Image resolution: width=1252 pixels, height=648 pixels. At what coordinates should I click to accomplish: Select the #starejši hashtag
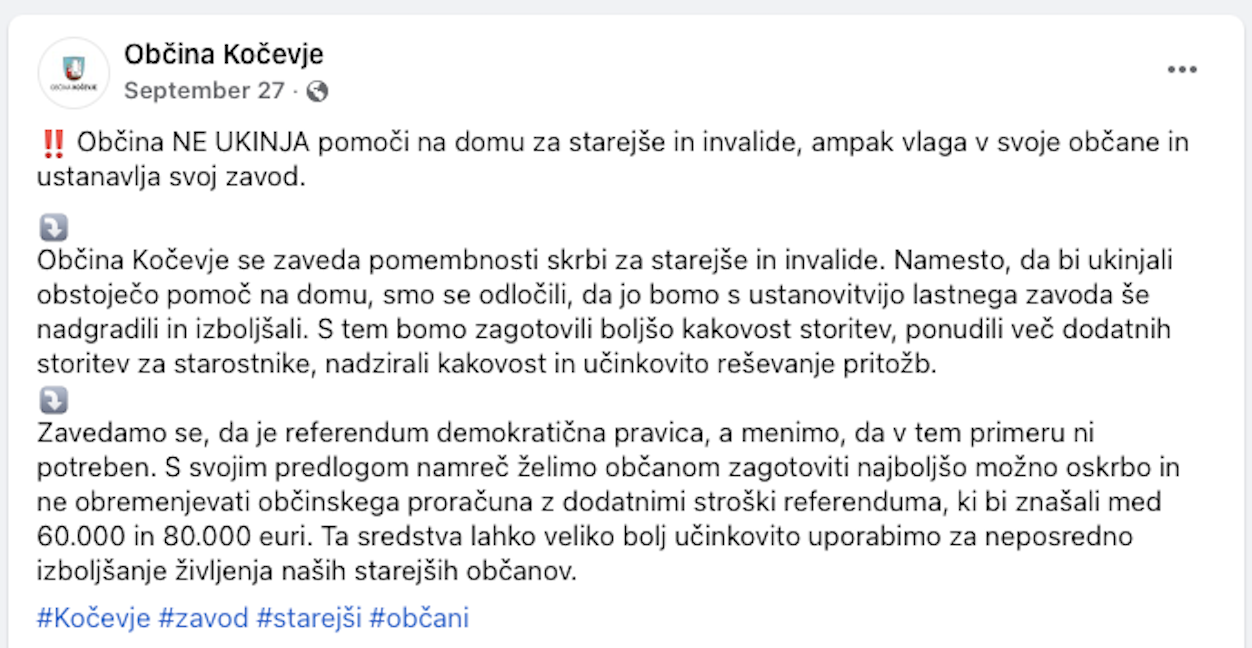click(x=308, y=618)
